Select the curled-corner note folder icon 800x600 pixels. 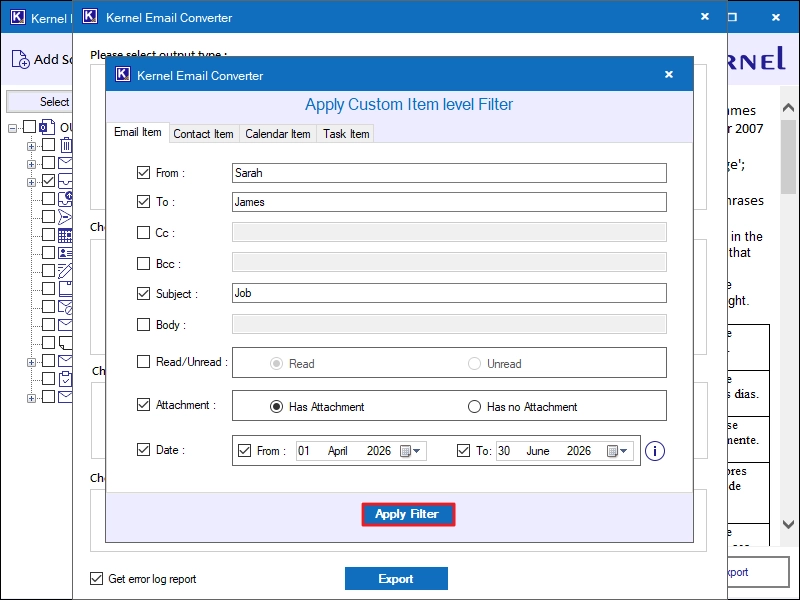pos(65,342)
